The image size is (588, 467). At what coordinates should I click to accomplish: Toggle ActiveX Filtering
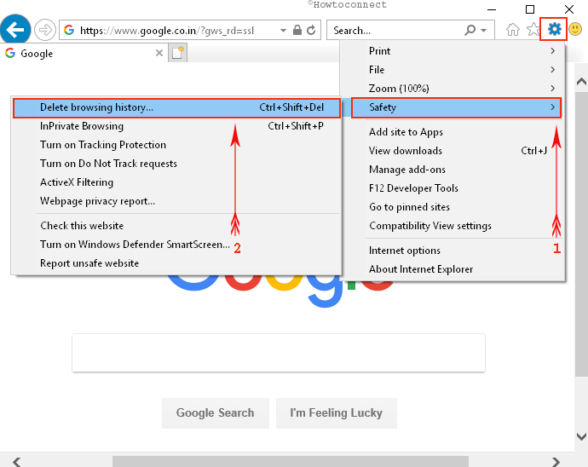177,182
